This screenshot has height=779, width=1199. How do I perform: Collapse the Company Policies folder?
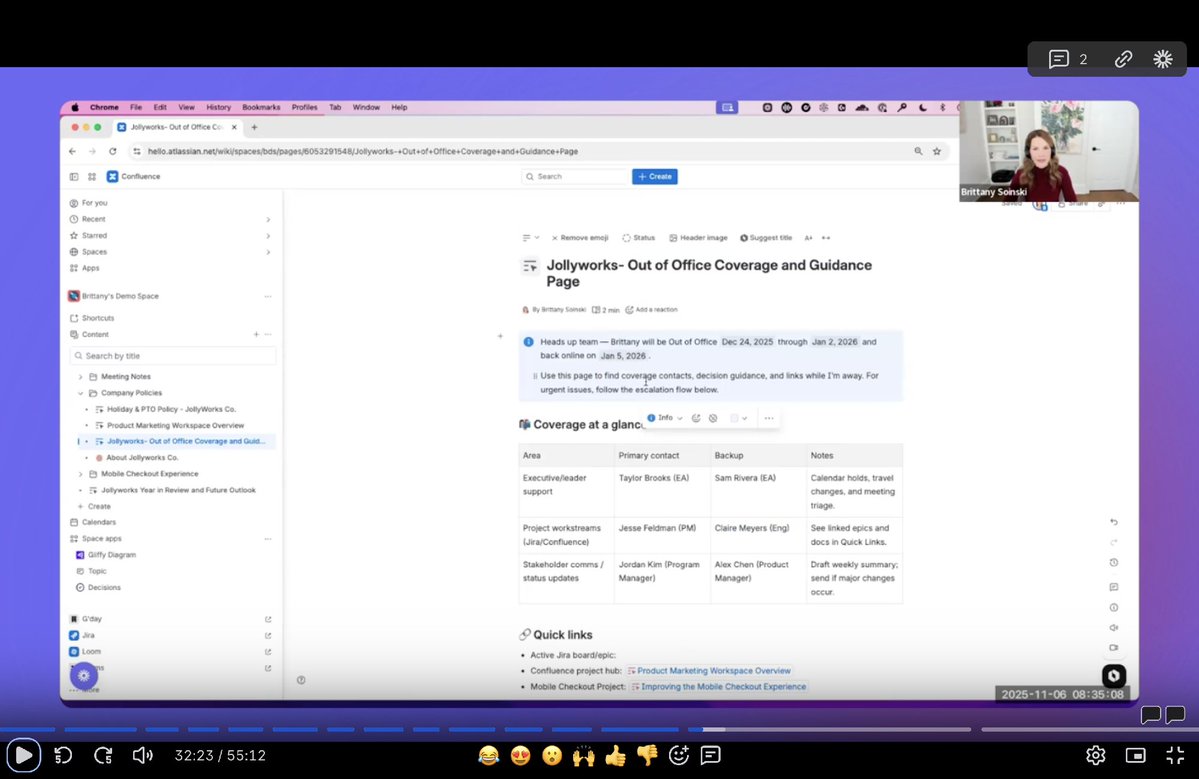pos(80,393)
